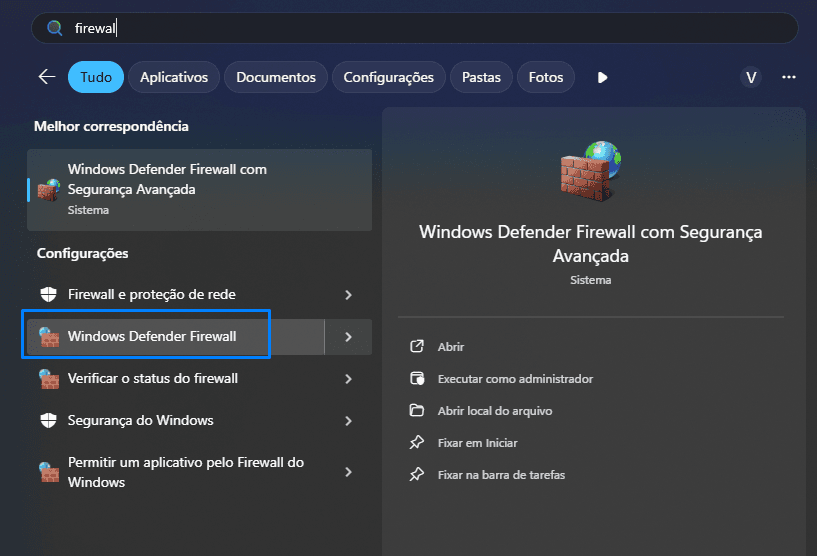Expand Segurança do Windows chevron
Image resolution: width=817 pixels, height=556 pixels.
pos(349,421)
